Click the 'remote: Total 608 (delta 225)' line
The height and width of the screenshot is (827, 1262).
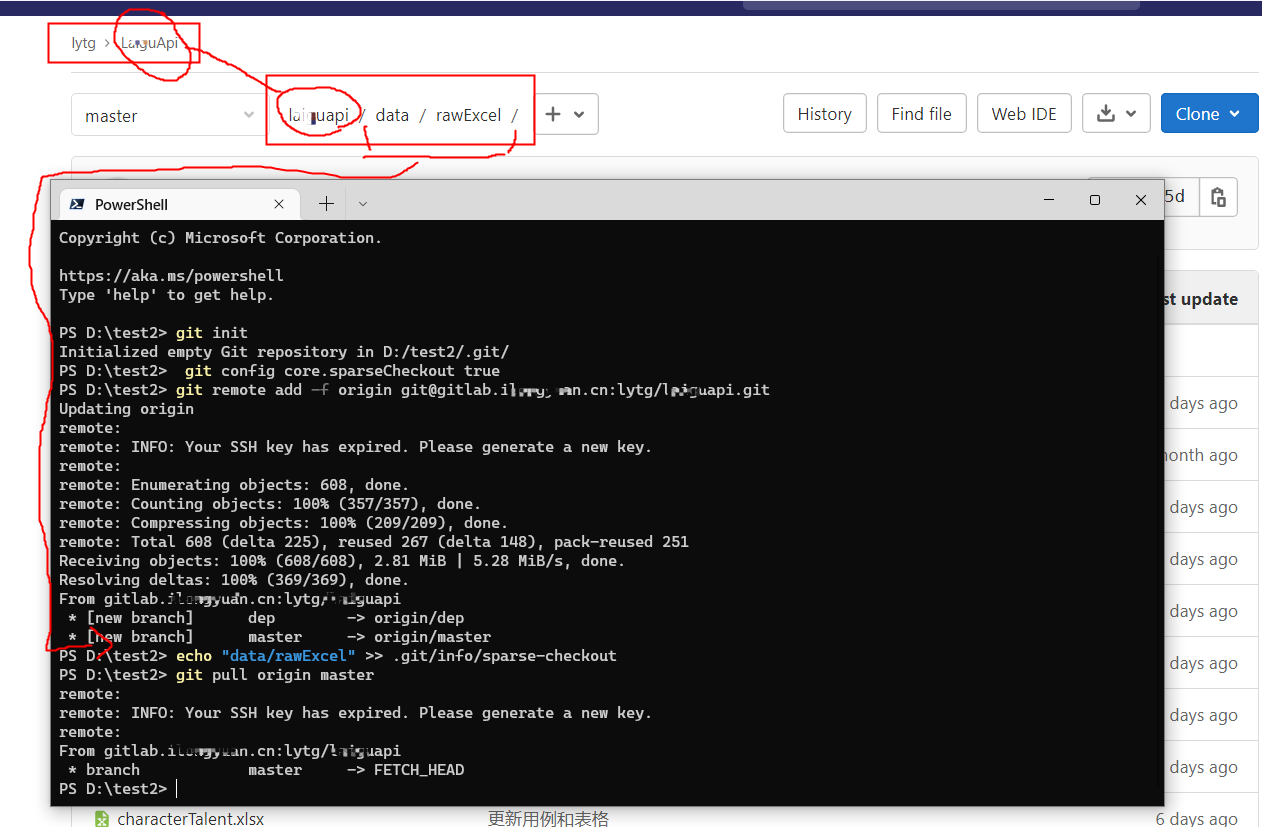[374, 542]
